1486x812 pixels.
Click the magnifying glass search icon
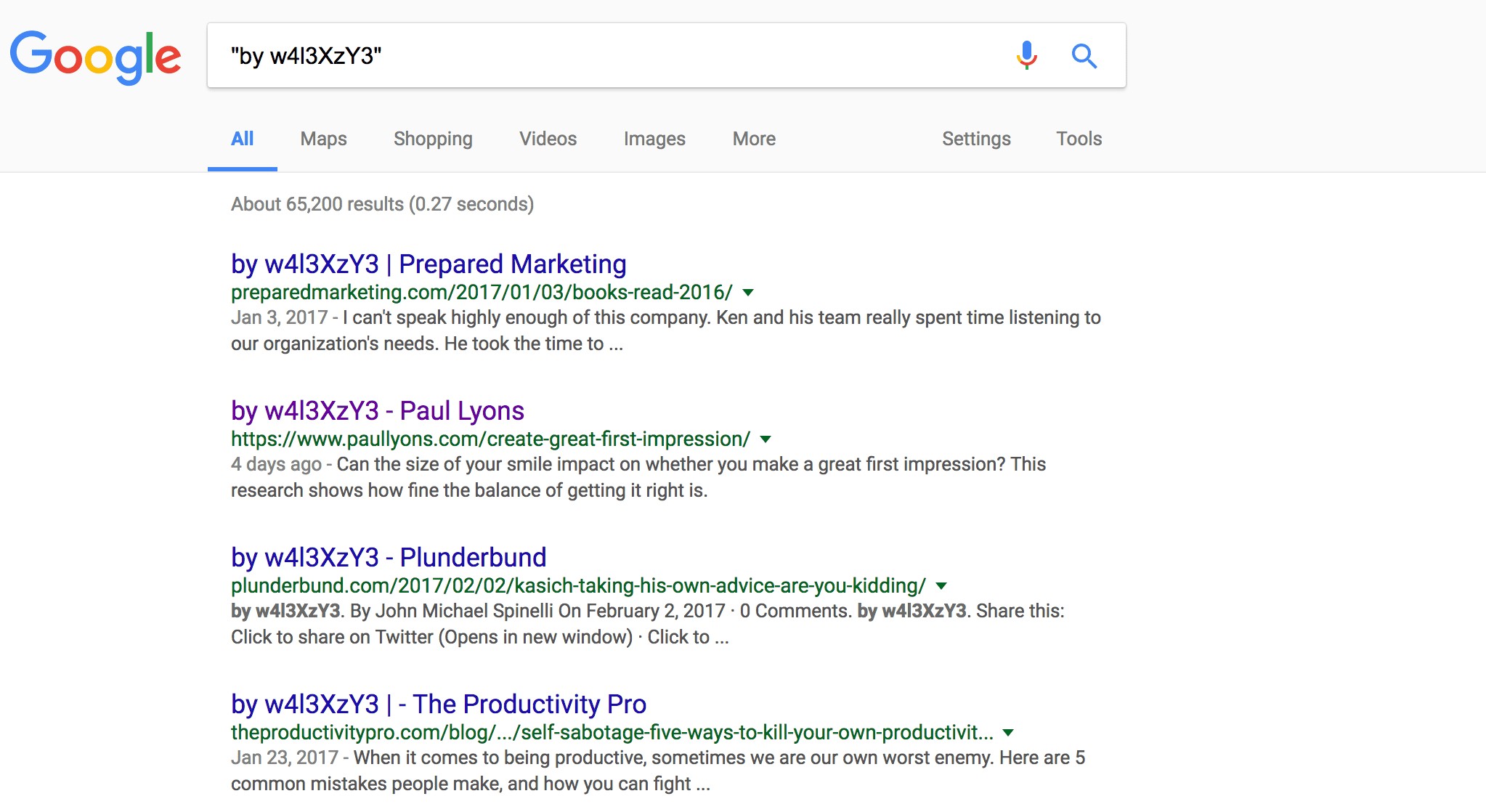(x=1084, y=55)
